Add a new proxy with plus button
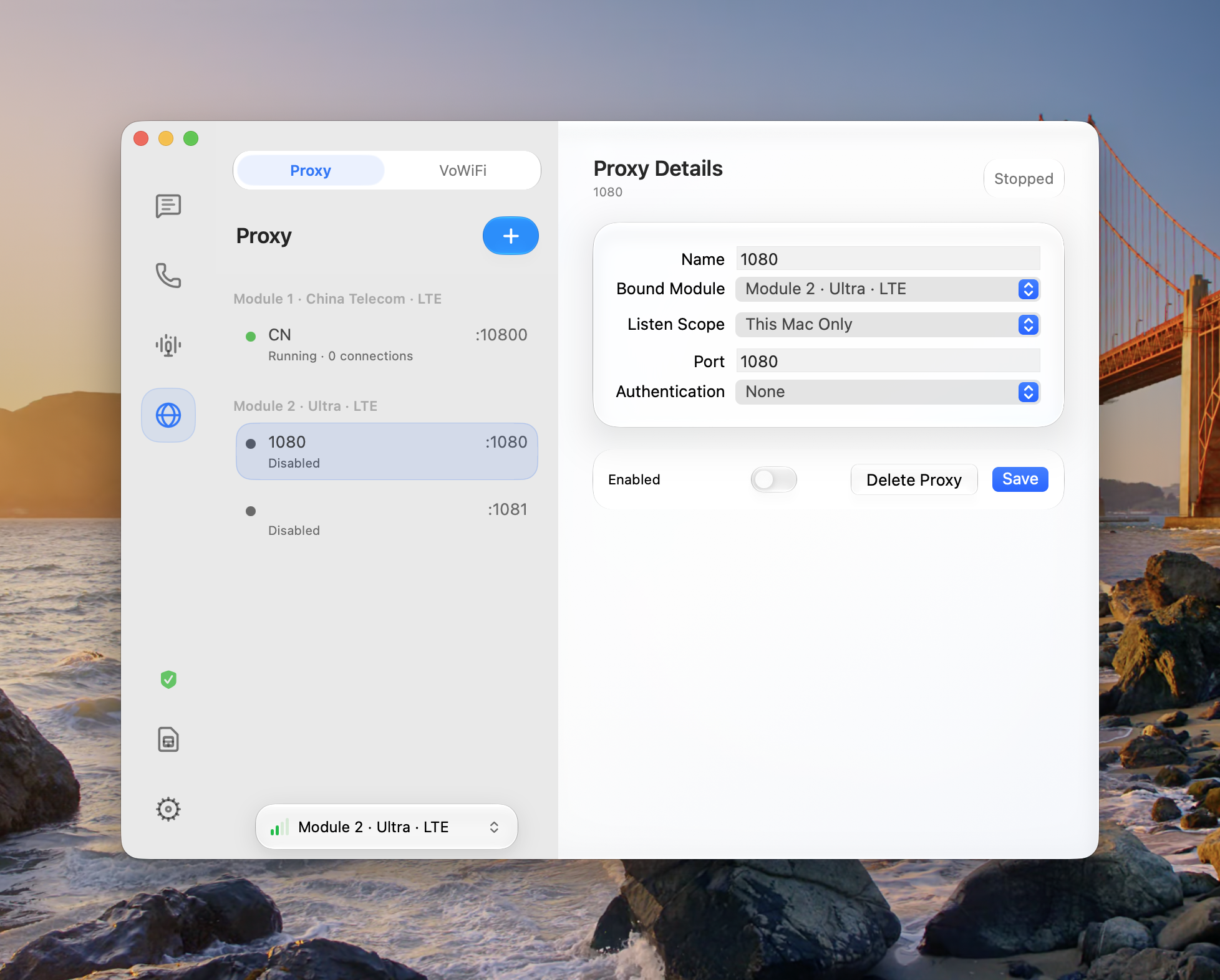1220x980 pixels. 511,236
